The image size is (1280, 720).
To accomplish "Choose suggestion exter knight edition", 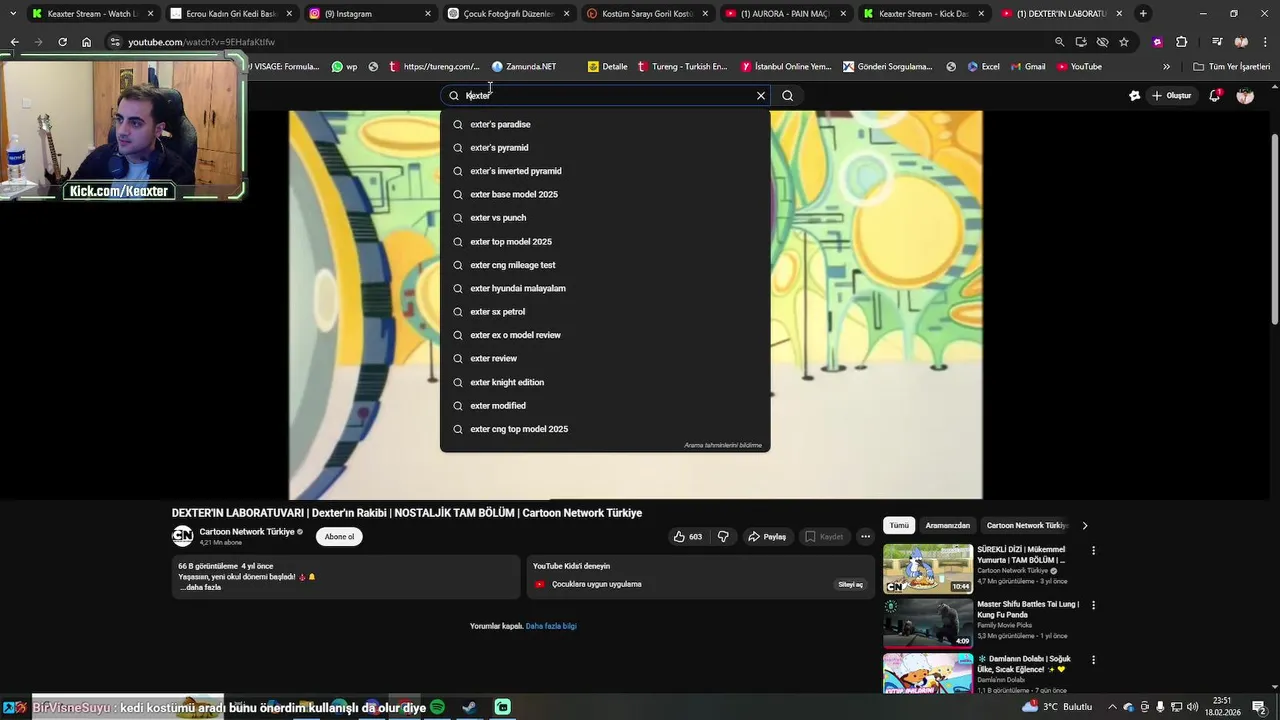I will [605, 382].
